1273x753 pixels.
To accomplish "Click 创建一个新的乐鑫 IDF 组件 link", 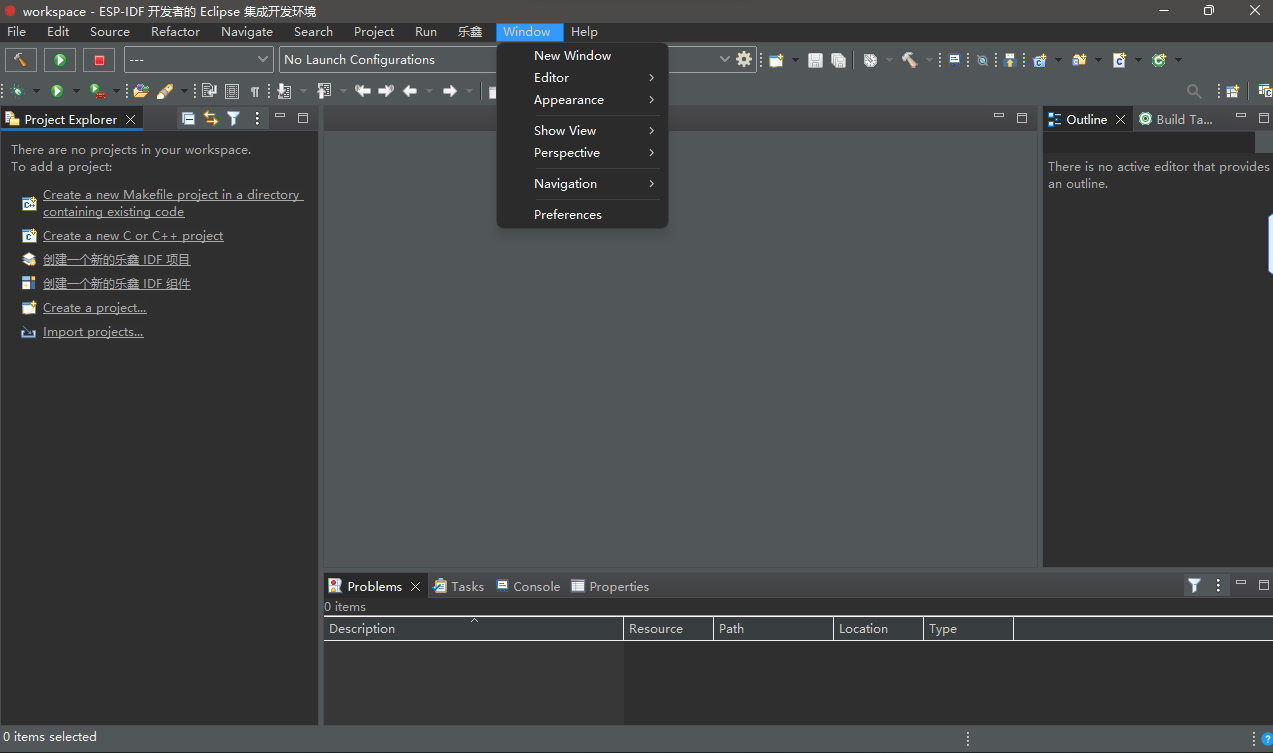I will tap(116, 284).
